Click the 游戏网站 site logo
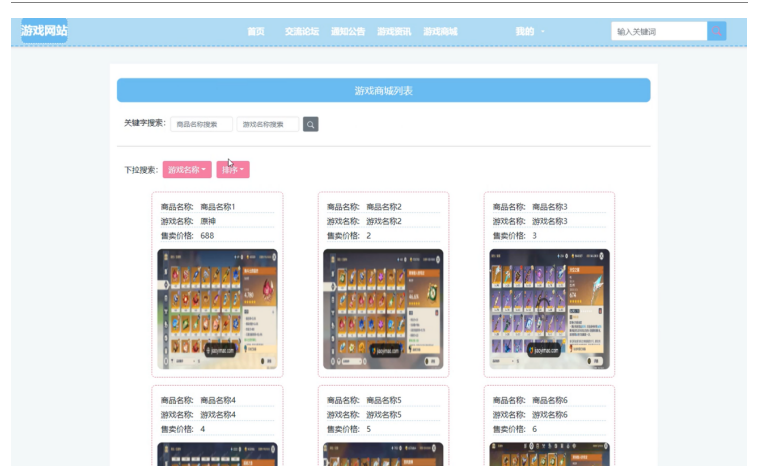This screenshot has height=475, width=773. (44, 31)
